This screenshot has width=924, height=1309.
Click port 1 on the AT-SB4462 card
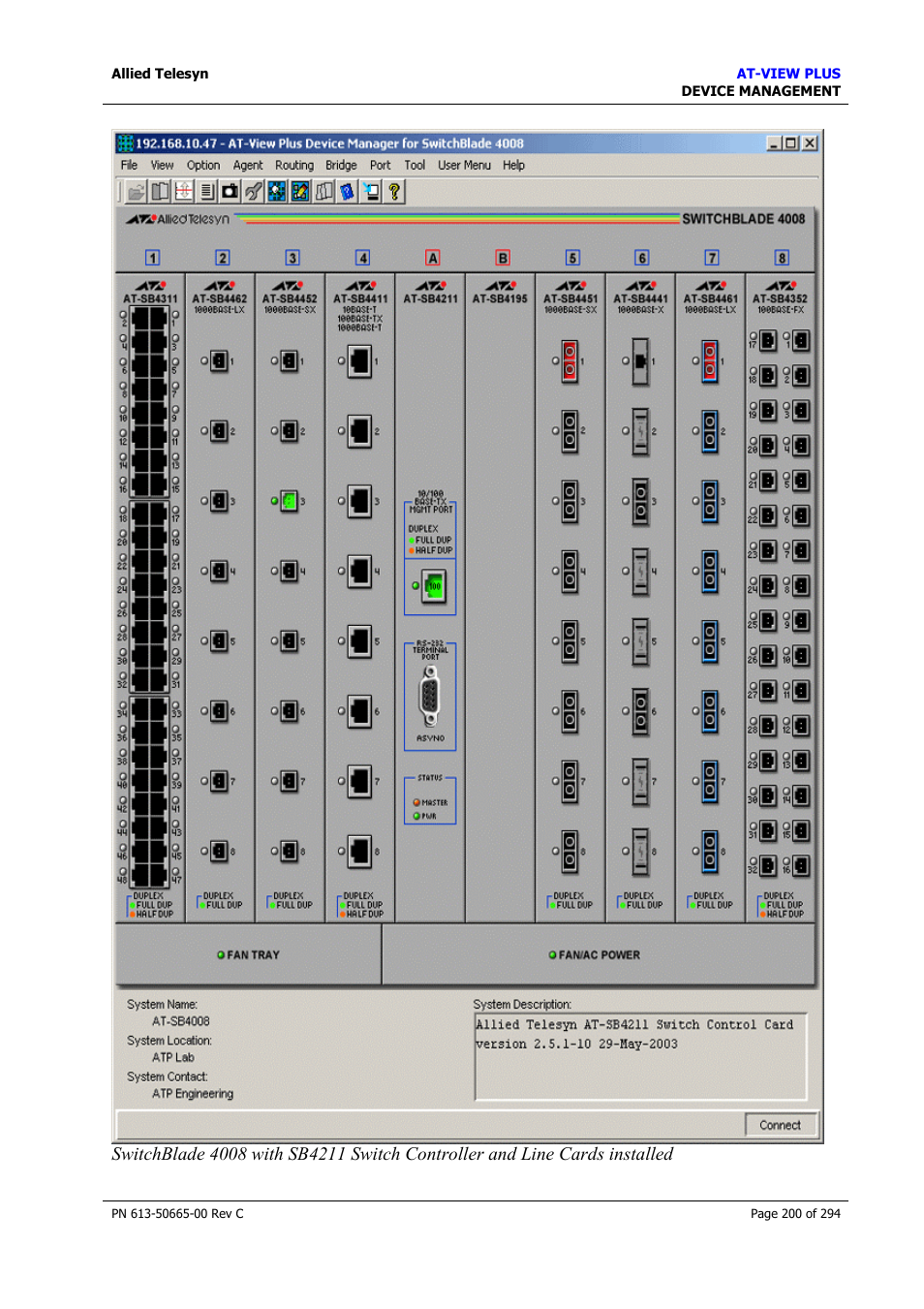pos(220,361)
